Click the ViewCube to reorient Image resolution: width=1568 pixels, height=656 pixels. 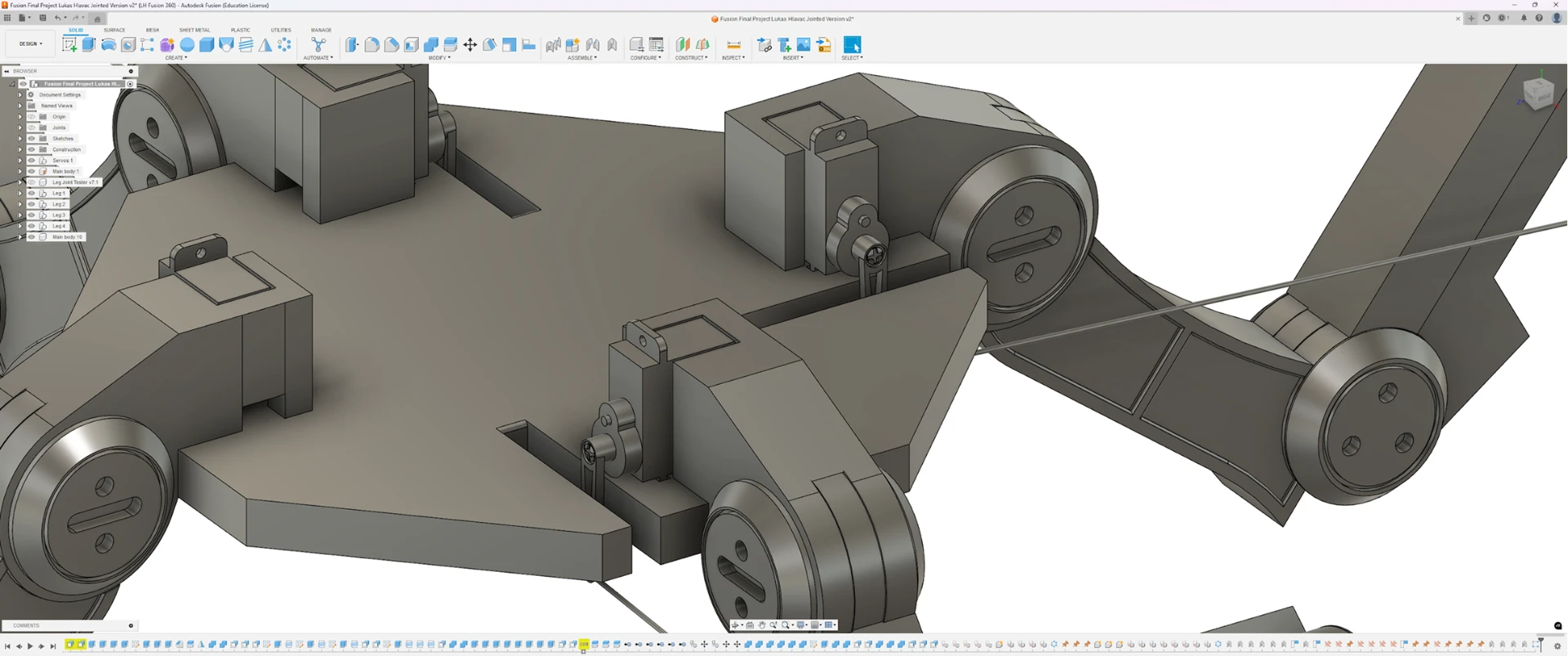pyautogui.click(x=1538, y=93)
